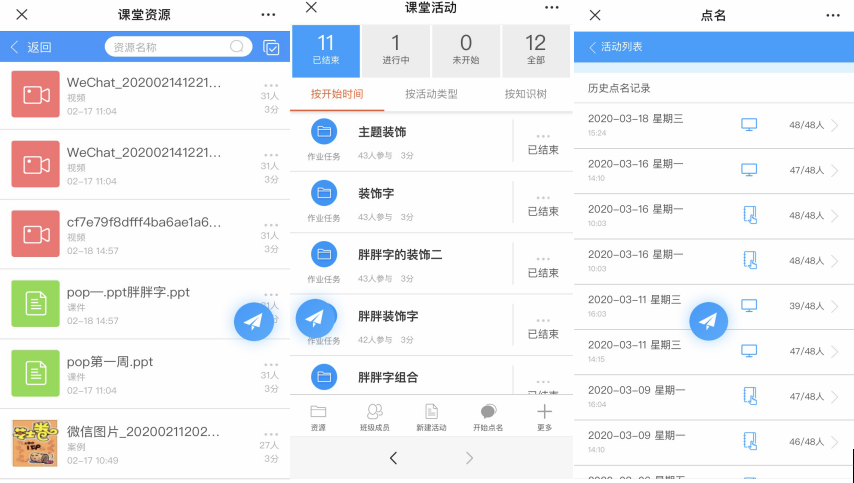Expand the 2020-03-18 星期三 attendance record chevron
Image resolution: width=854 pixels, height=483 pixels.
click(x=836, y=125)
